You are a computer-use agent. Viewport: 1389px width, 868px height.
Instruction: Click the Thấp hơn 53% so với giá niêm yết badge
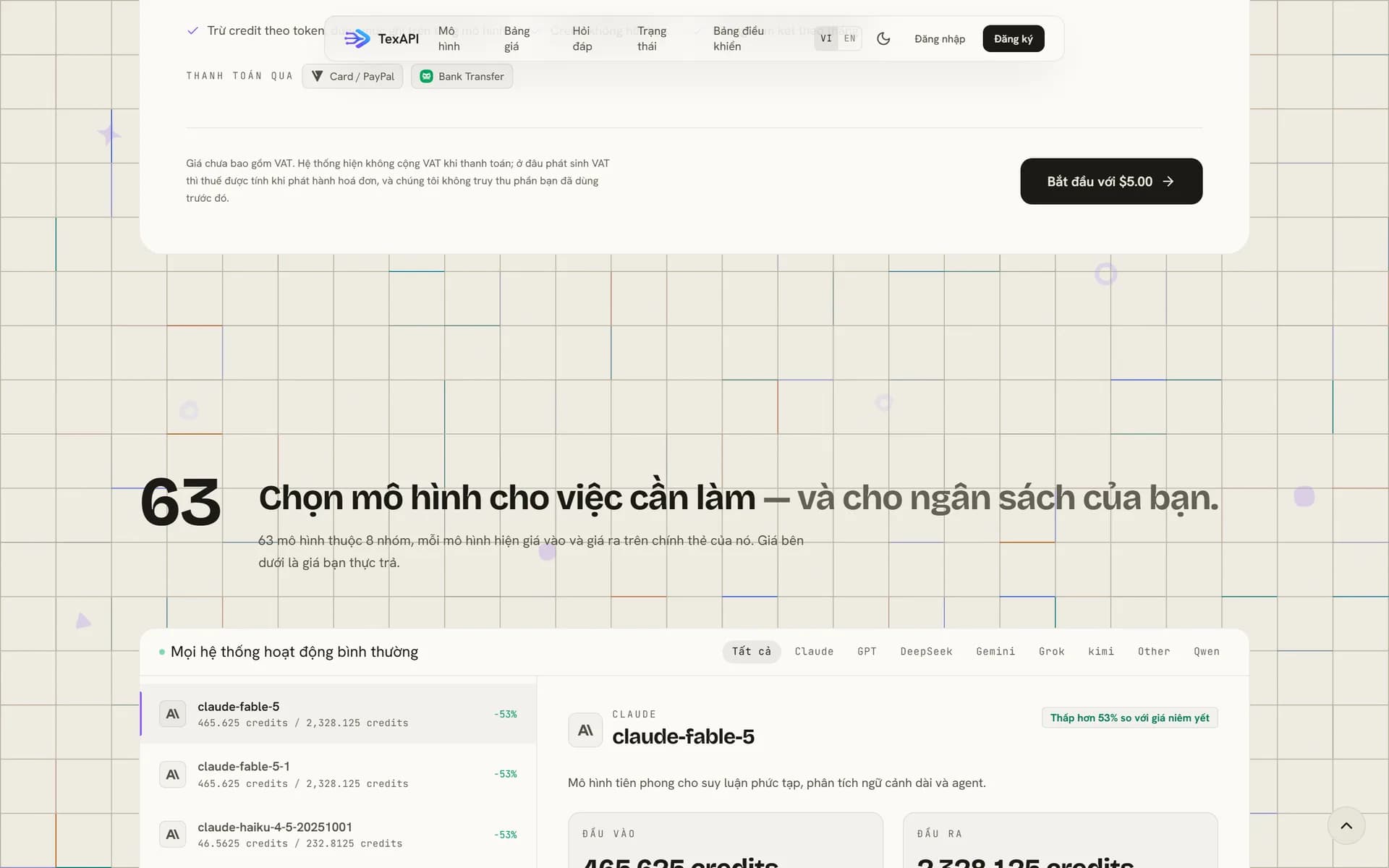pos(1129,718)
